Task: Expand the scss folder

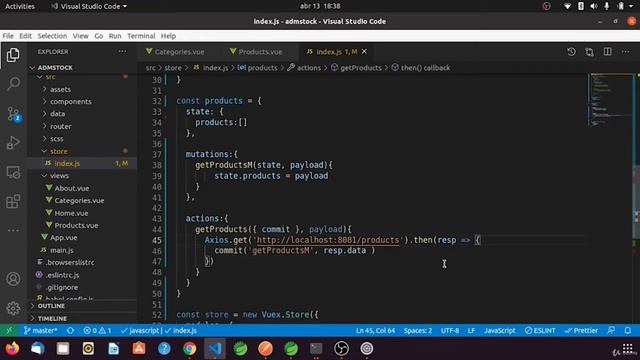Action: [57, 138]
